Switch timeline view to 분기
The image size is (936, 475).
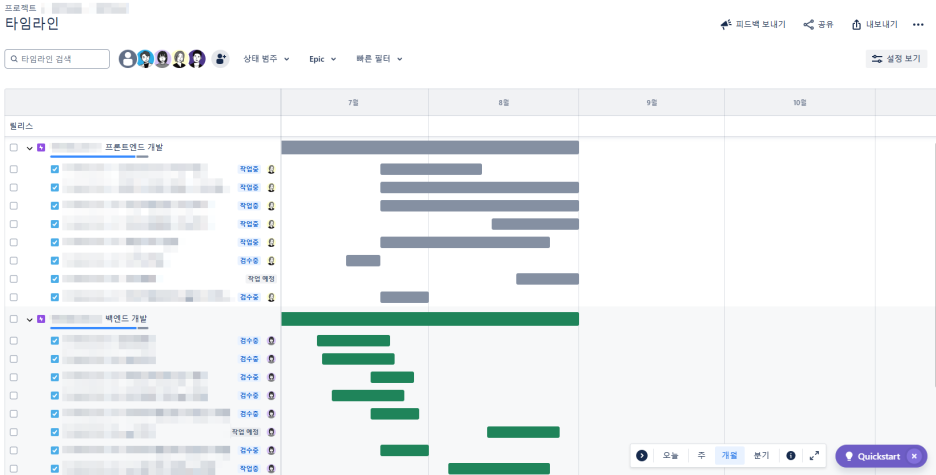tap(761, 456)
